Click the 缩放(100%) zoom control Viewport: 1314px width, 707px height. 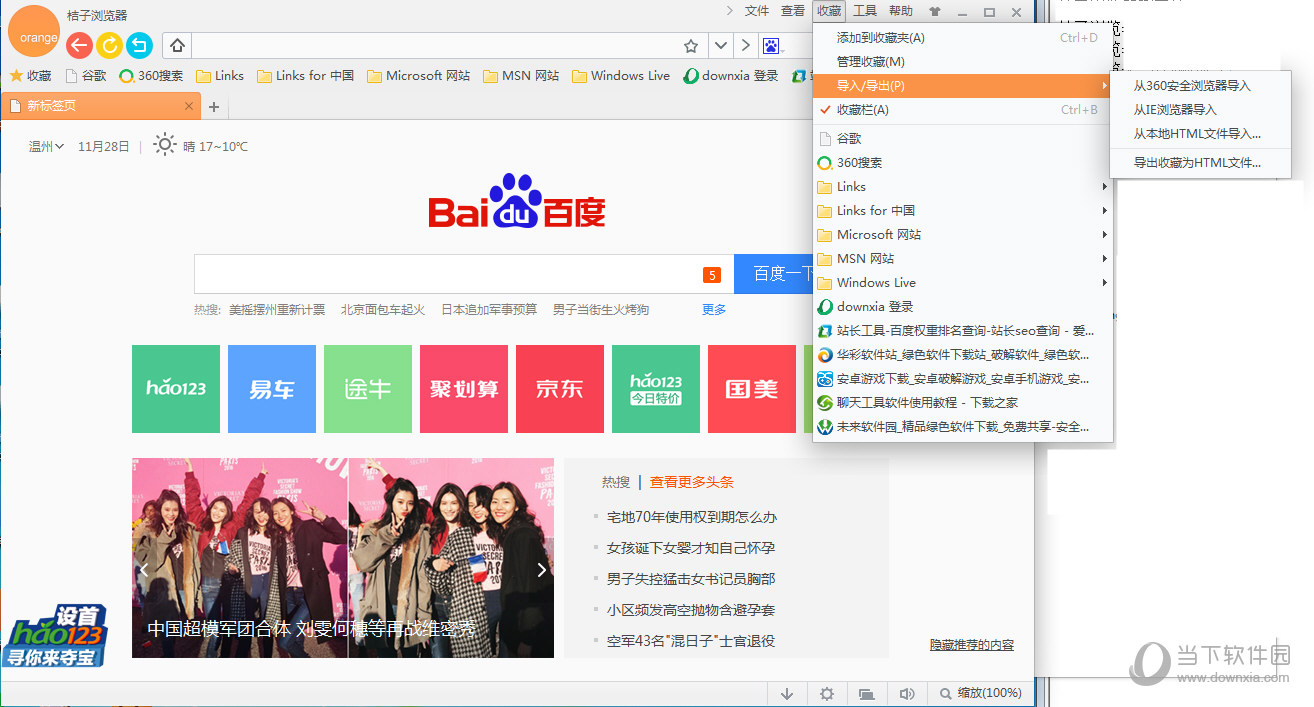click(976, 692)
